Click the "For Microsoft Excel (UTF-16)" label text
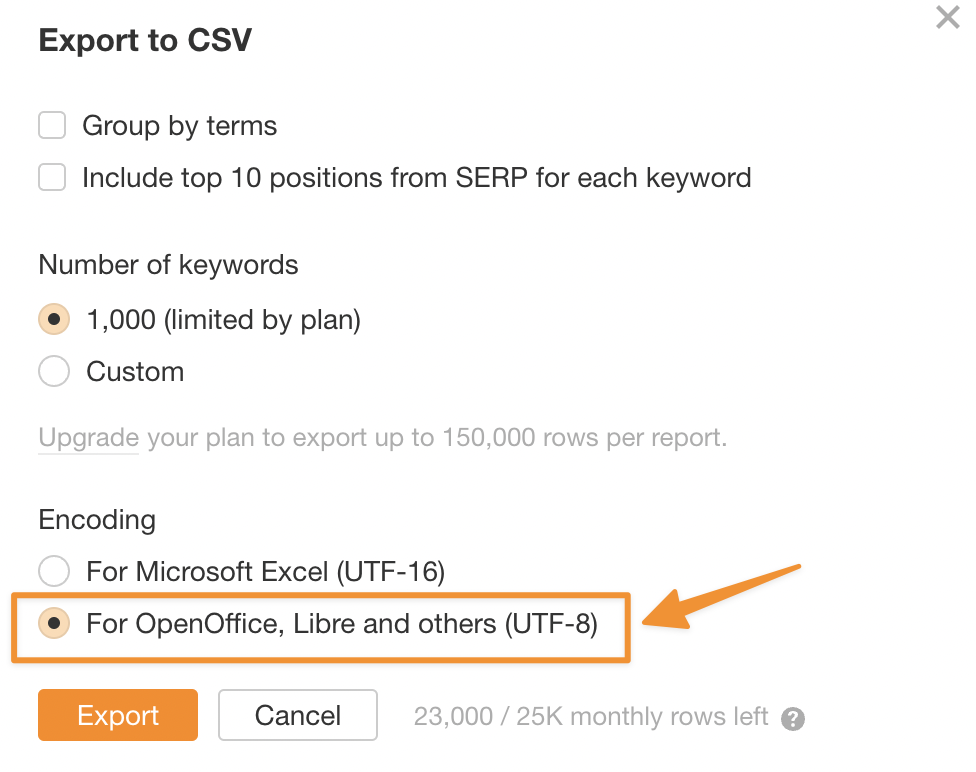This screenshot has height=772, width=976. click(266, 572)
